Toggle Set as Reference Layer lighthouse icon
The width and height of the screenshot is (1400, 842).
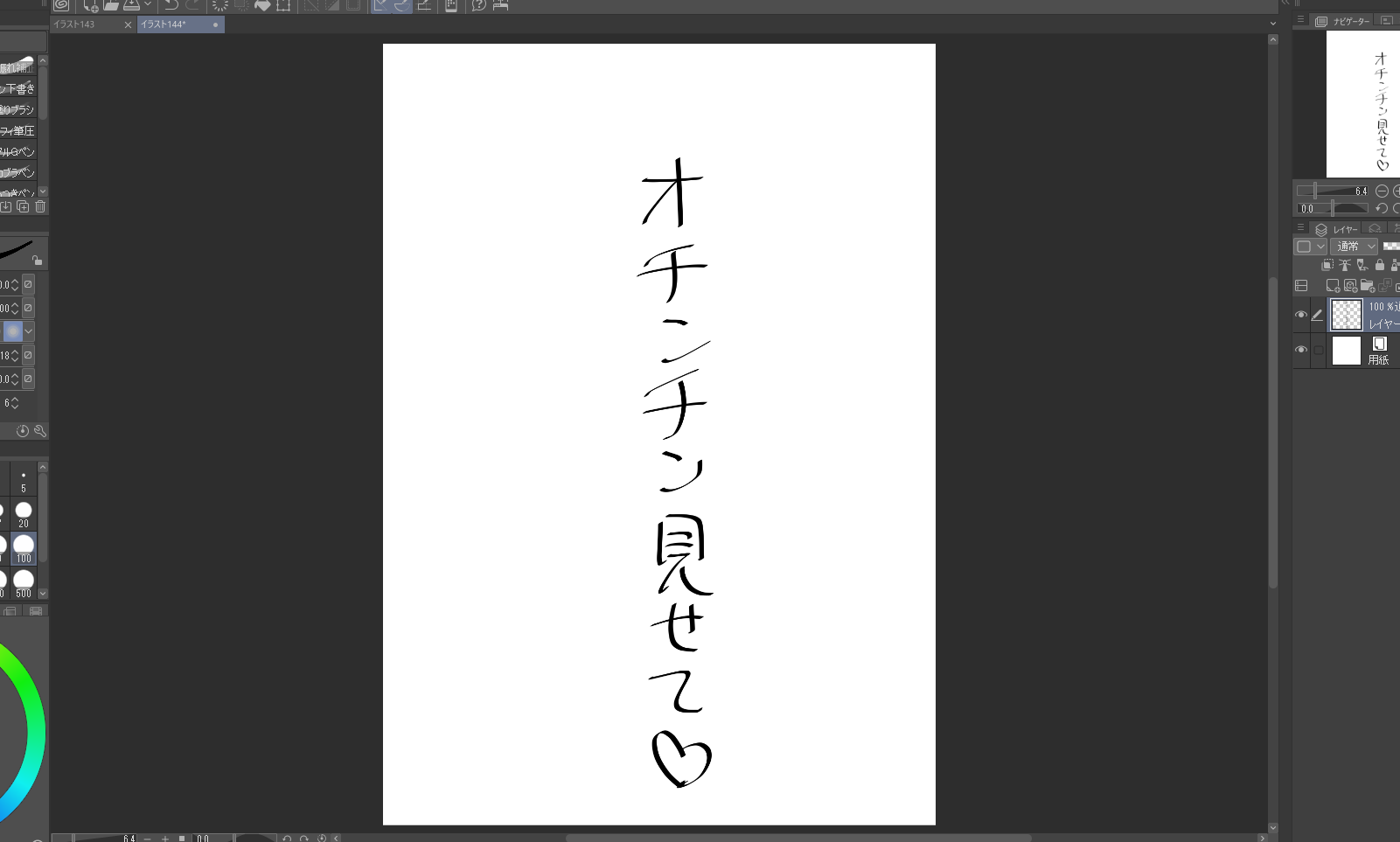point(1345,265)
